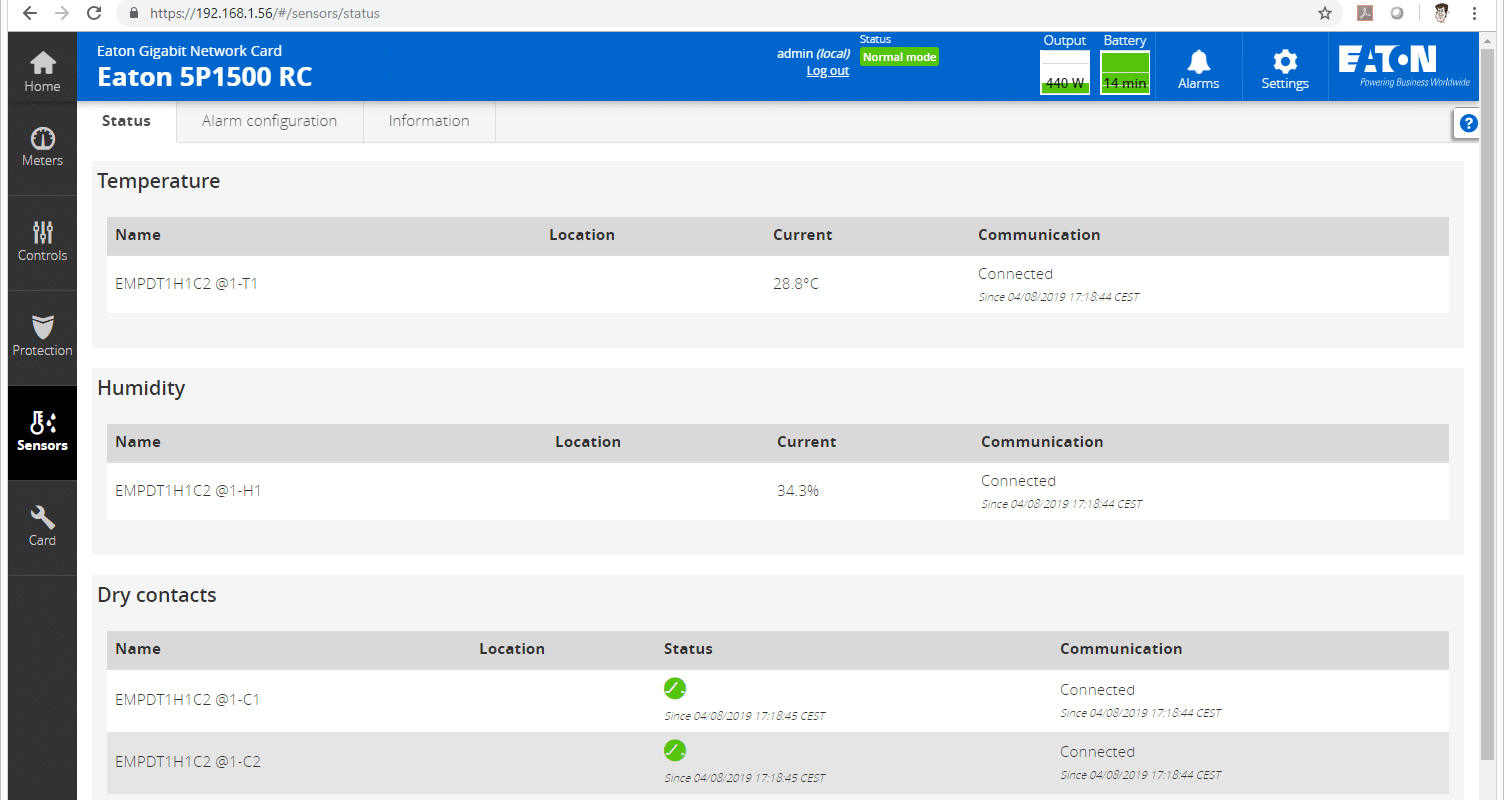Reload the page with the refresh icon
Screen dimensions: 1504x800
94,14
